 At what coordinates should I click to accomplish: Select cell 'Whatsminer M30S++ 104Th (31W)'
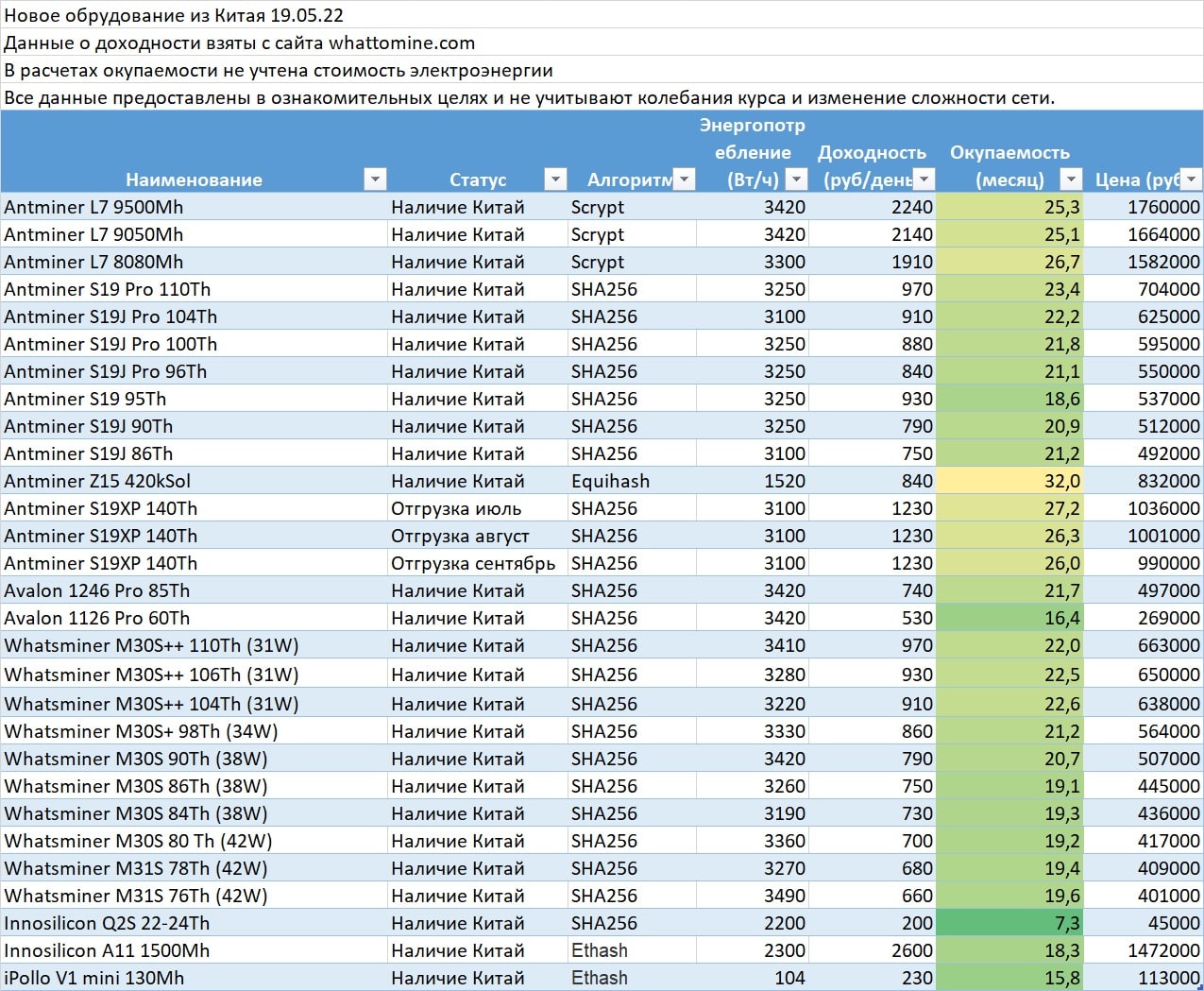coord(194,704)
